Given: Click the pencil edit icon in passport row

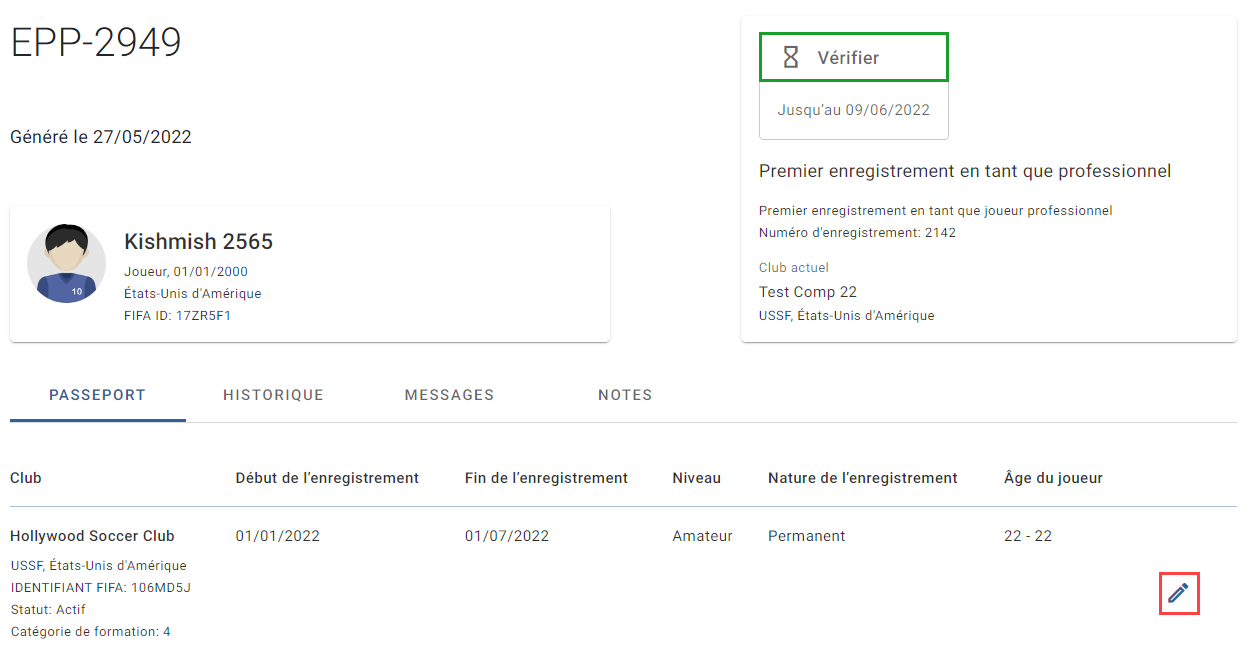Looking at the screenshot, I should [1178, 593].
